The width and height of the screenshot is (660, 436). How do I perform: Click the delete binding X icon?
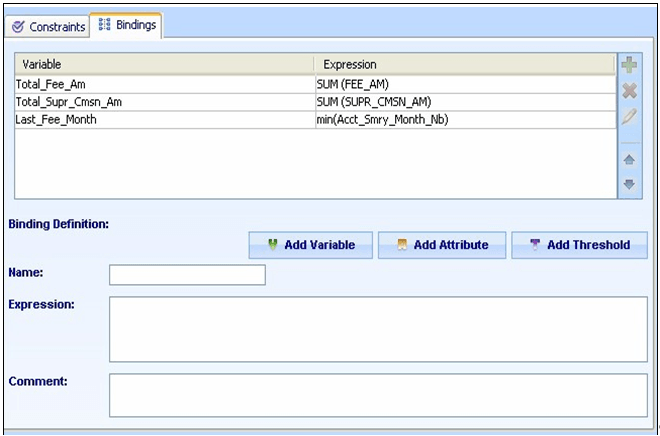(x=629, y=90)
